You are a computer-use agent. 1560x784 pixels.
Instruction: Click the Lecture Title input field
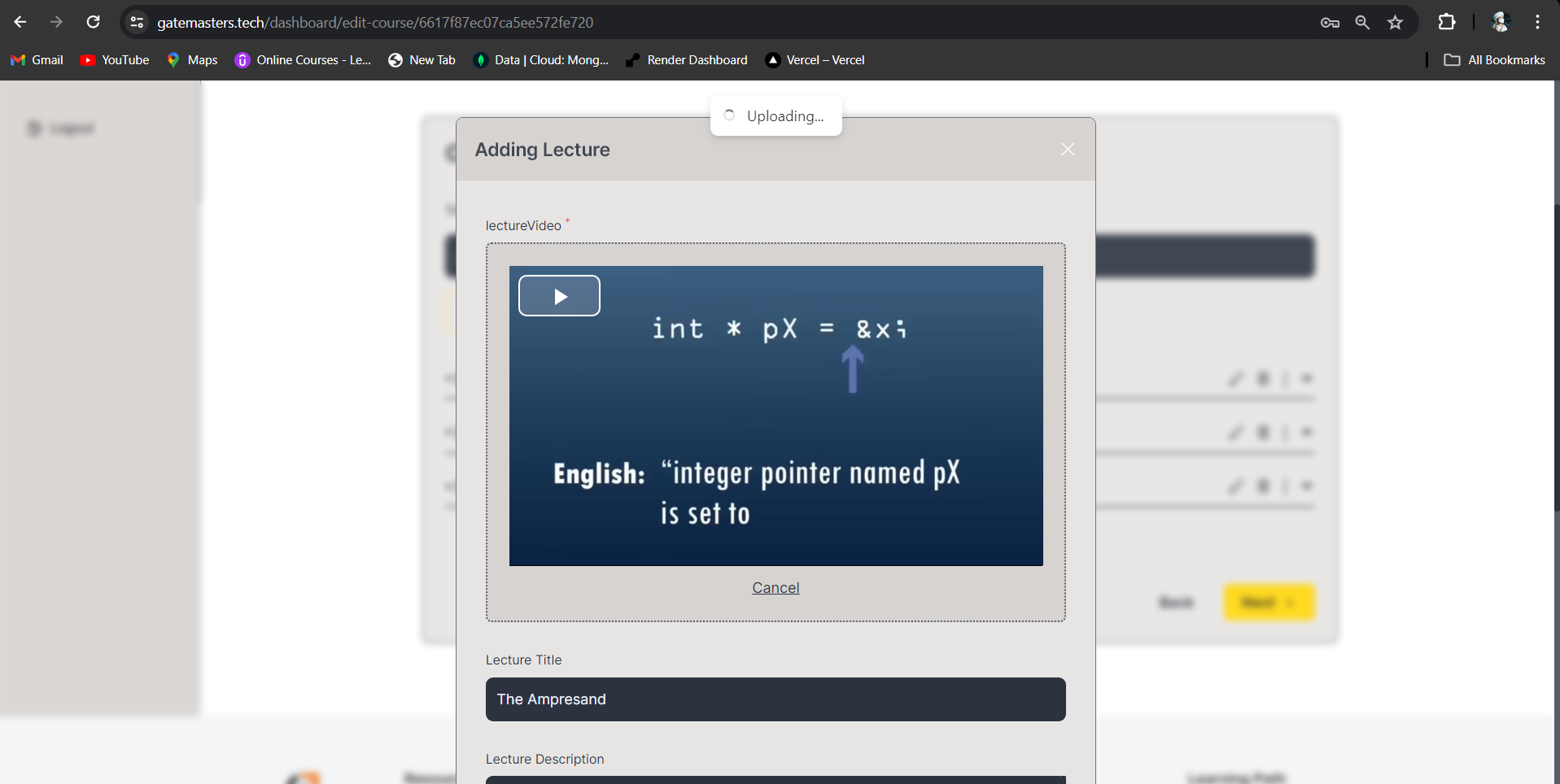pos(775,699)
